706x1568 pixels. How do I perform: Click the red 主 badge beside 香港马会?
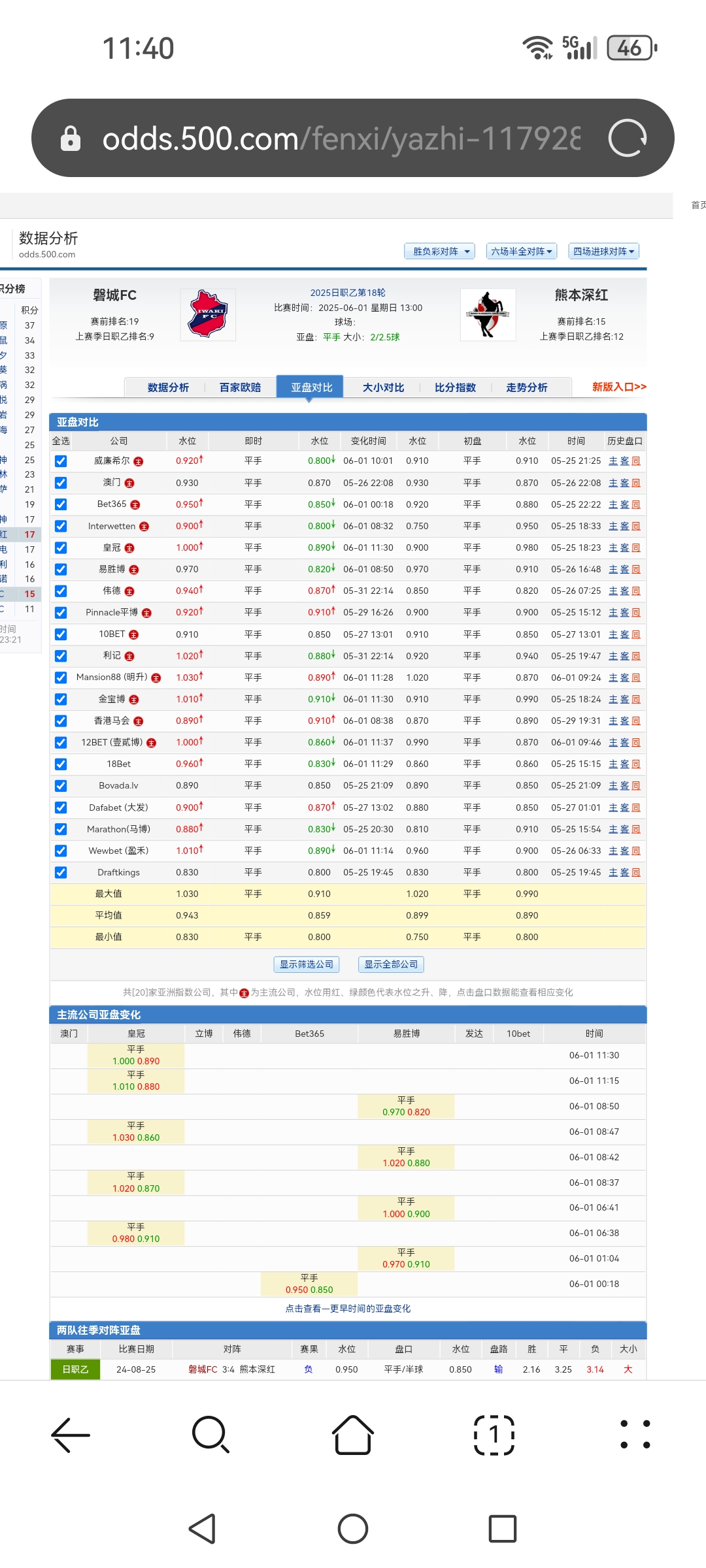(x=139, y=721)
